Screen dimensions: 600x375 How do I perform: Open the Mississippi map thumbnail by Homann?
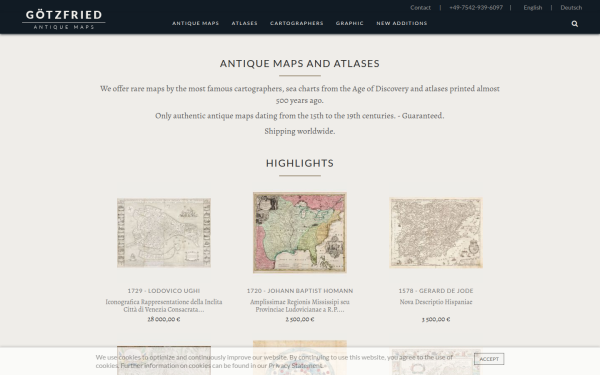pyautogui.click(x=300, y=233)
